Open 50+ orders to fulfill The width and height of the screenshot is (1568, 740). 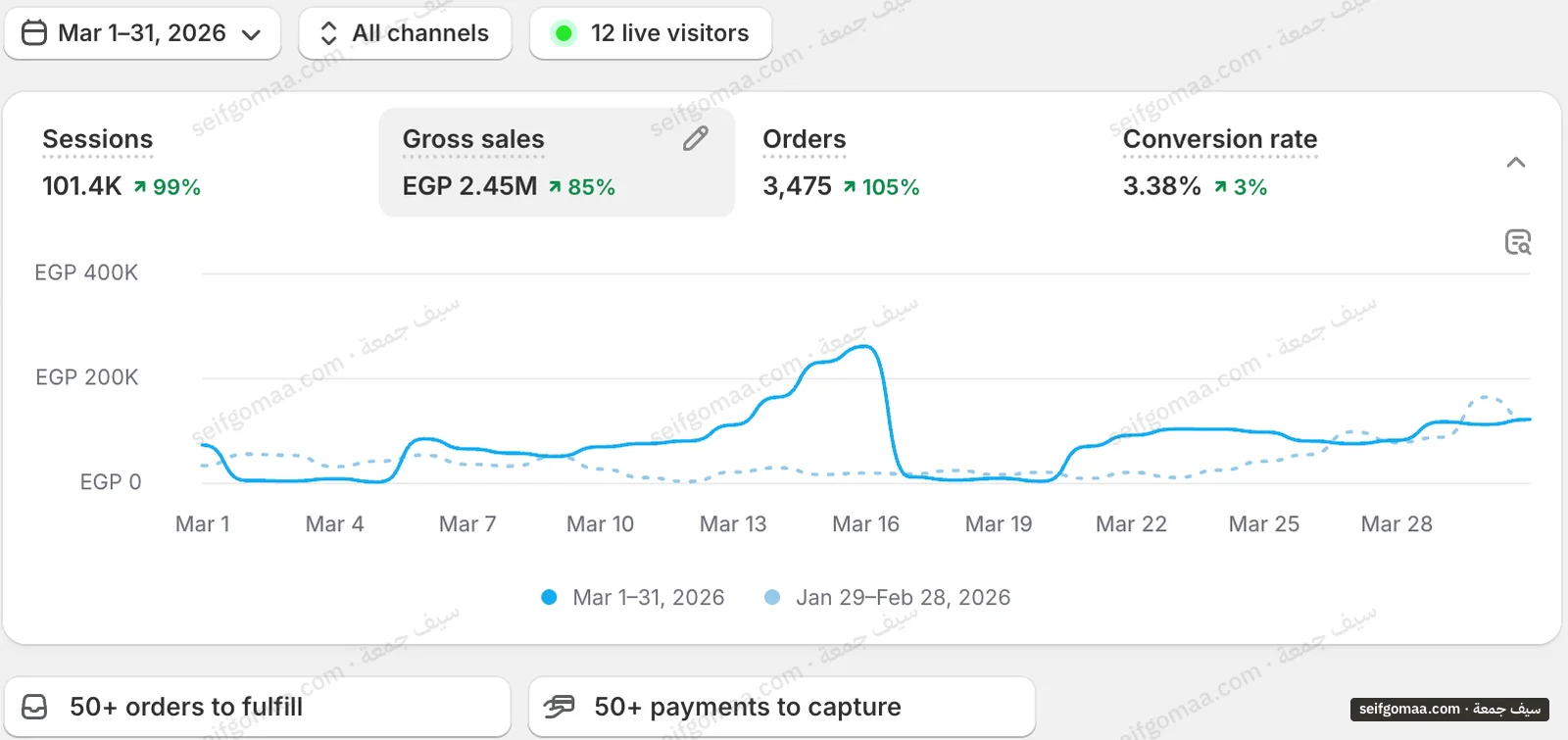click(x=258, y=707)
